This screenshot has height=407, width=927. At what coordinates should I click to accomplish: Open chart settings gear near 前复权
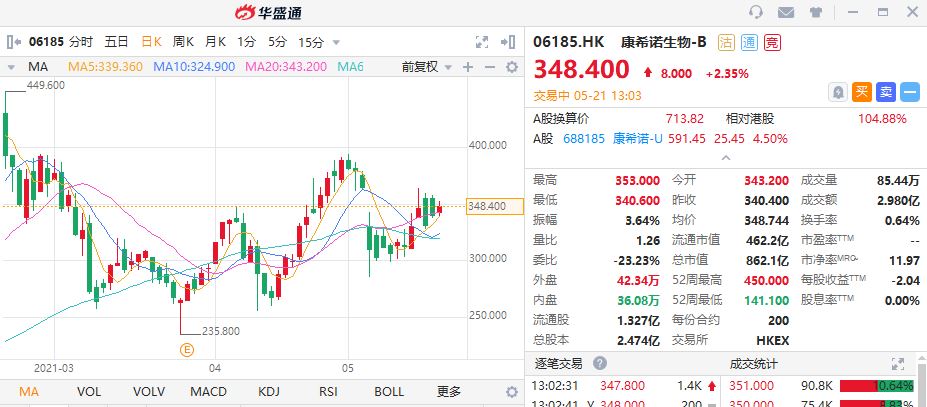click(512, 67)
